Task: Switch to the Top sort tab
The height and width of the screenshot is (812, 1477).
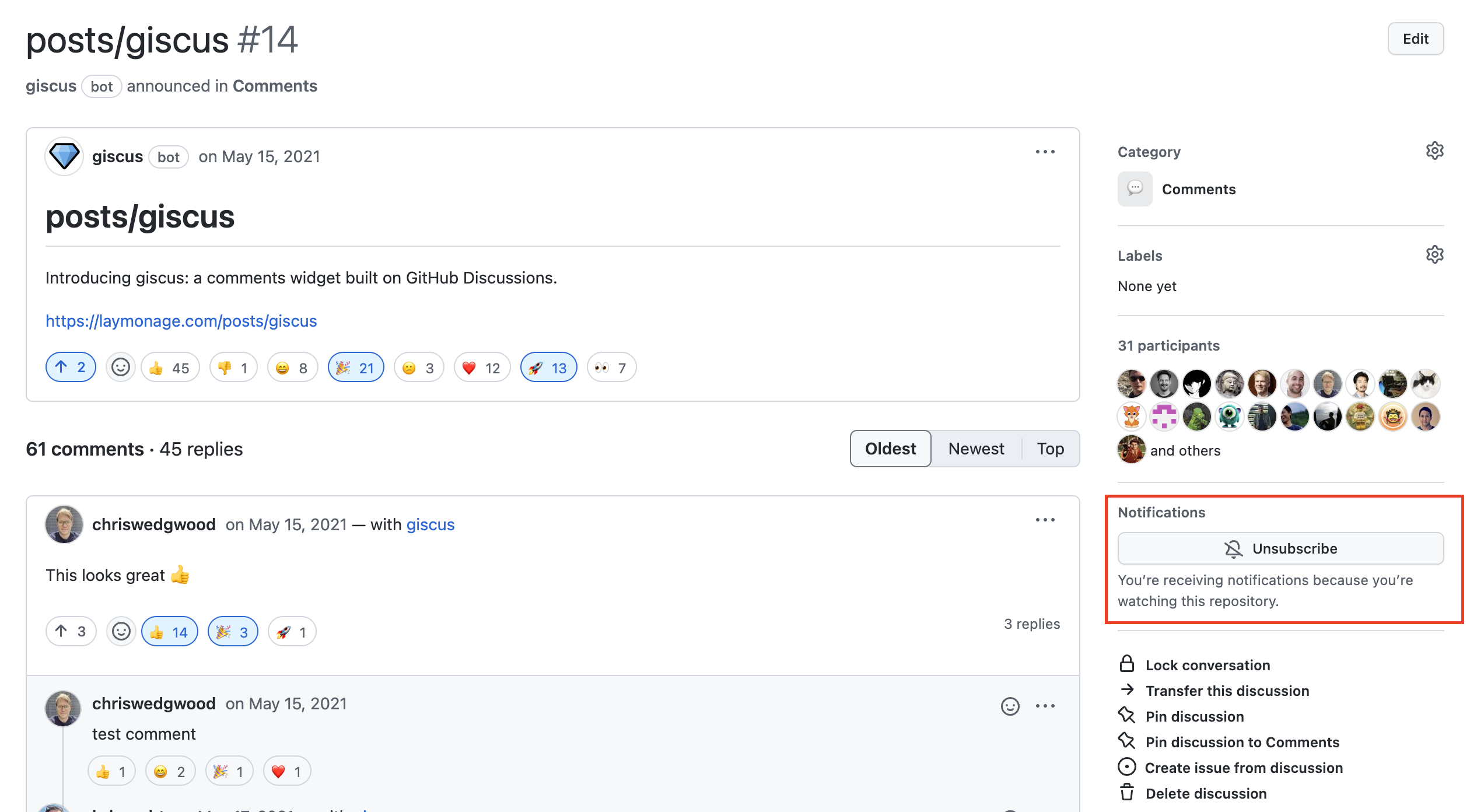Action: 1050,449
